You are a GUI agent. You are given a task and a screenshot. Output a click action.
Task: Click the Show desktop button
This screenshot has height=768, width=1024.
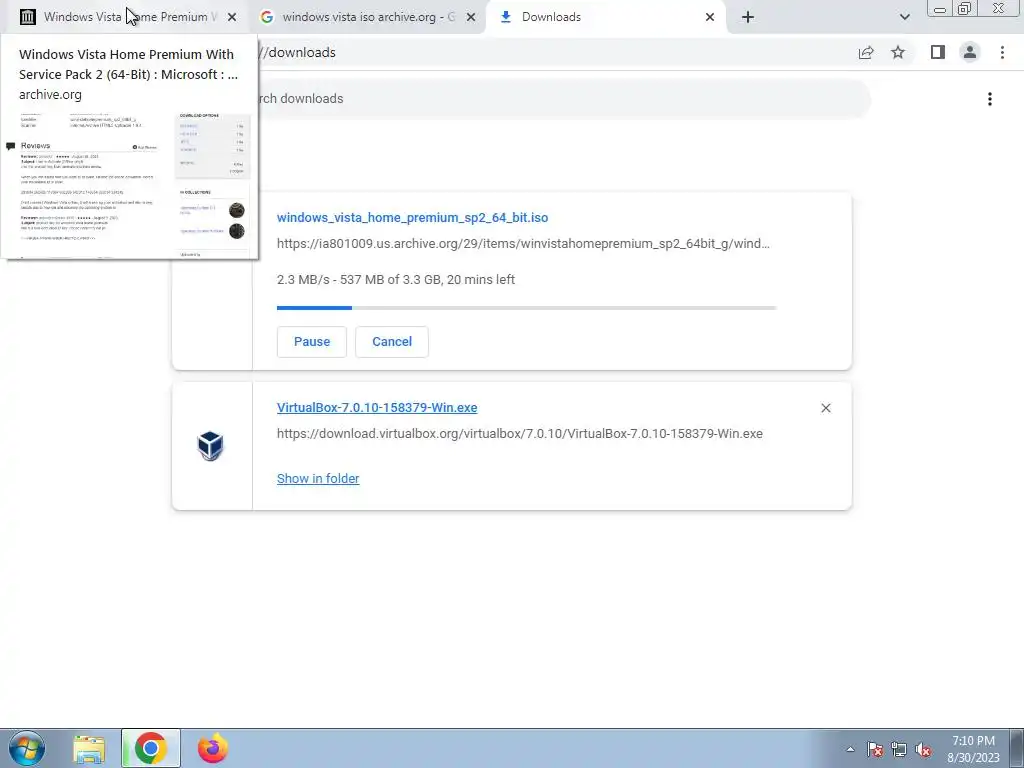[x=1016, y=748]
